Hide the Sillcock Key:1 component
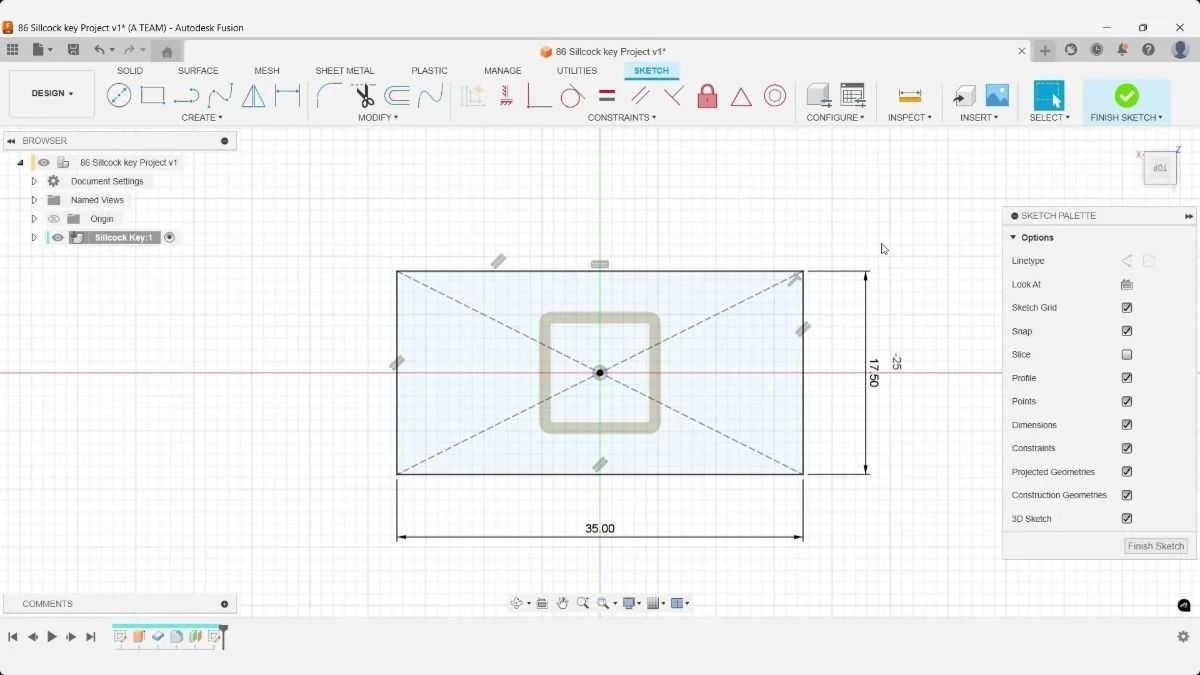 pos(58,238)
